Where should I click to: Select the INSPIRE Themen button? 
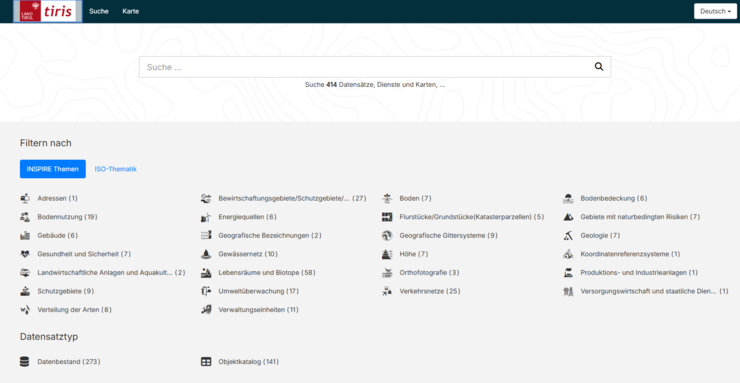53,169
